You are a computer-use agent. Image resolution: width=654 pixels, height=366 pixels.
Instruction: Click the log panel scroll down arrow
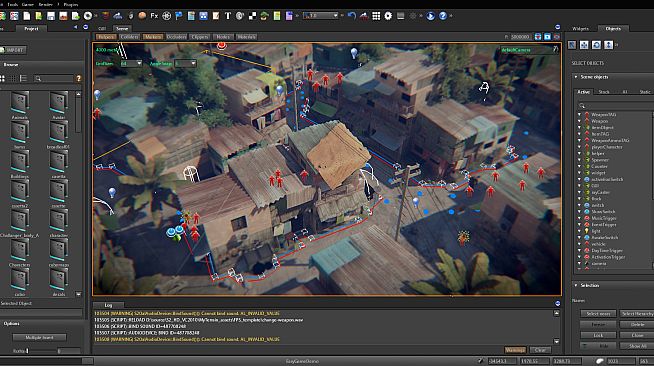click(557, 341)
